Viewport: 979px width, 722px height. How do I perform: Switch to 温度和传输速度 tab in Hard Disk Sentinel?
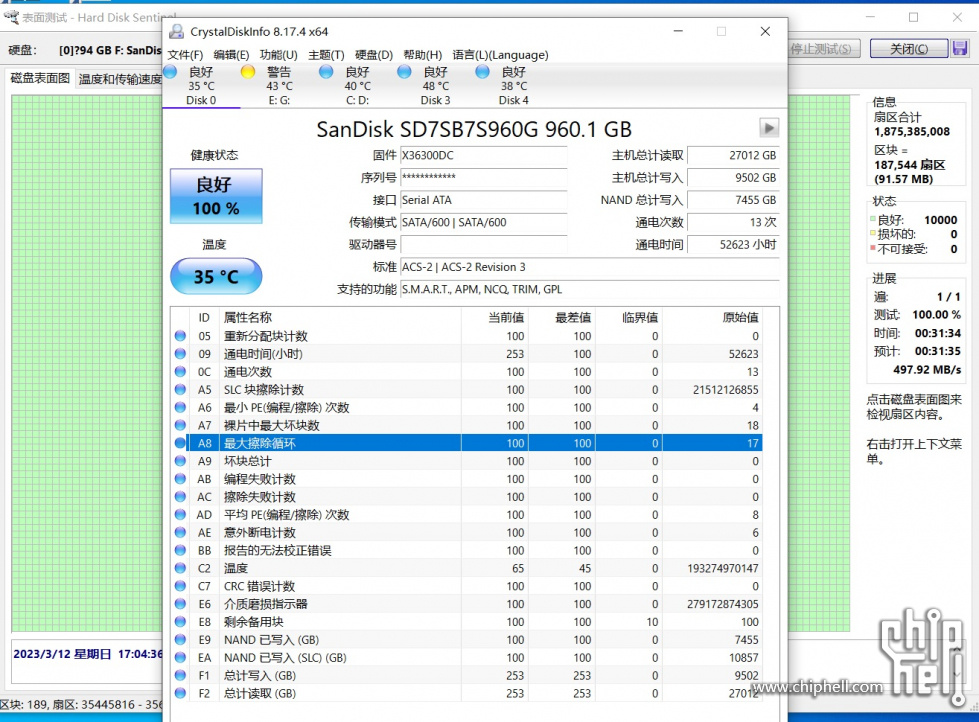pos(120,79)
